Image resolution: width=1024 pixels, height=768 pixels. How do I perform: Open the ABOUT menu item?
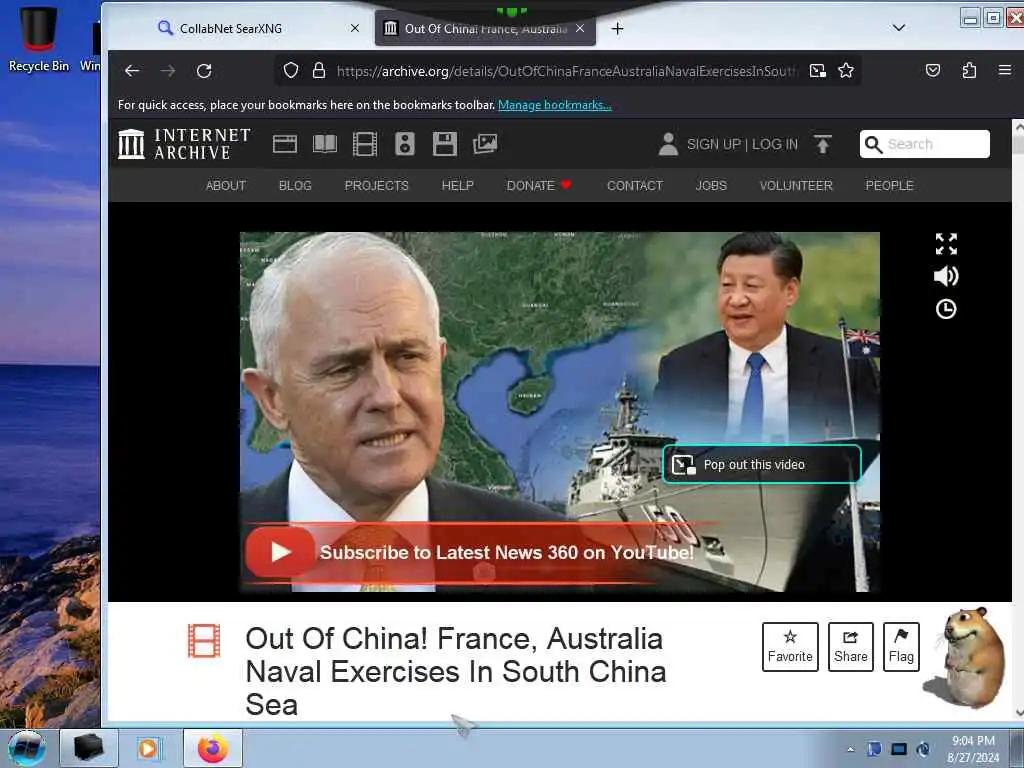[x=226, y=185]
